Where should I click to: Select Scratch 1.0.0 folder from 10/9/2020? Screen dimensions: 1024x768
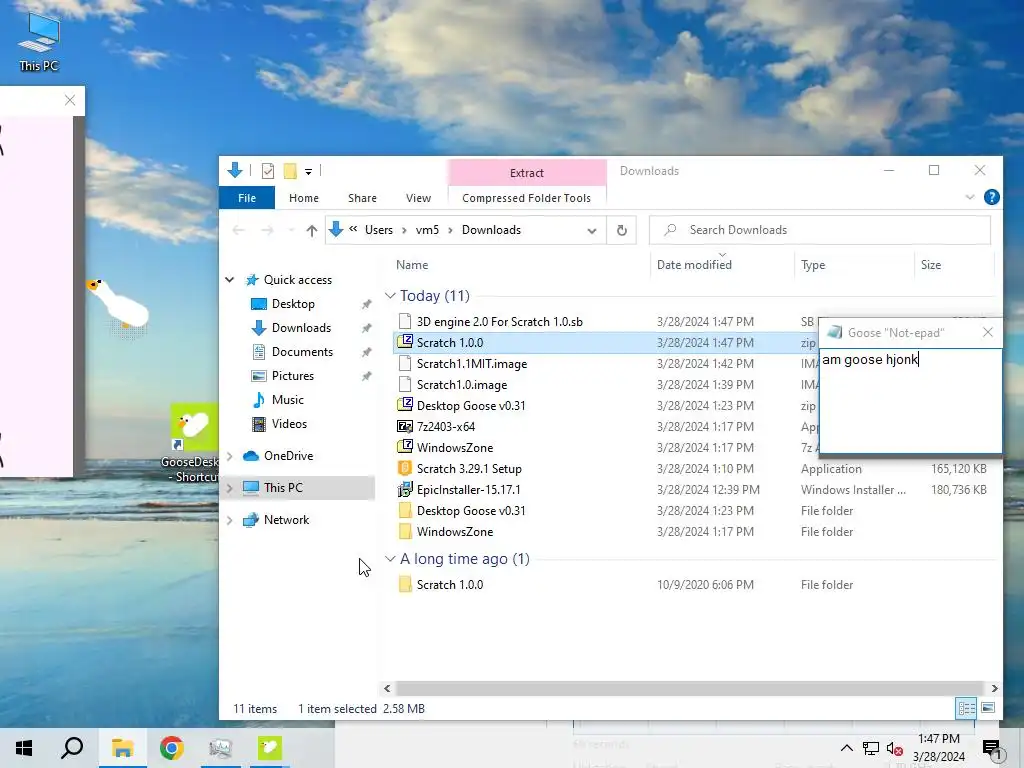tap(450, 584)
